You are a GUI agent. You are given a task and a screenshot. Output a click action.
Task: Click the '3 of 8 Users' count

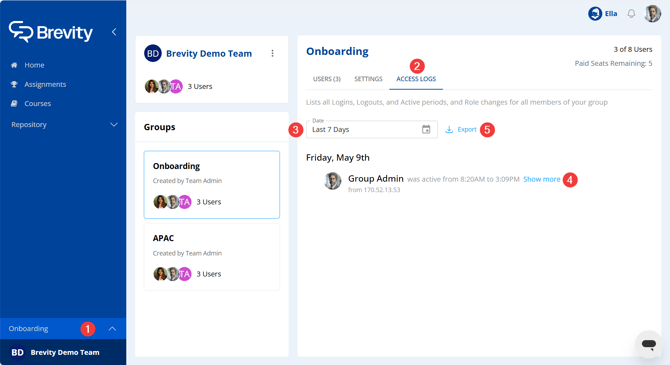(633, 49)
